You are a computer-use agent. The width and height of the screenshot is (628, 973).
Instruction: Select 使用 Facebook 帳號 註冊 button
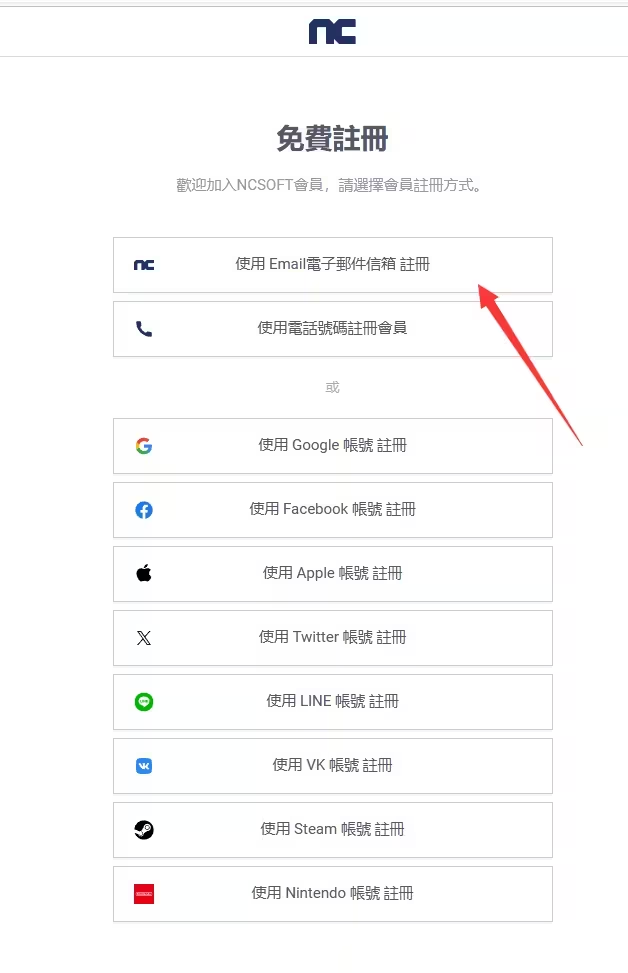tap(333, 510)
